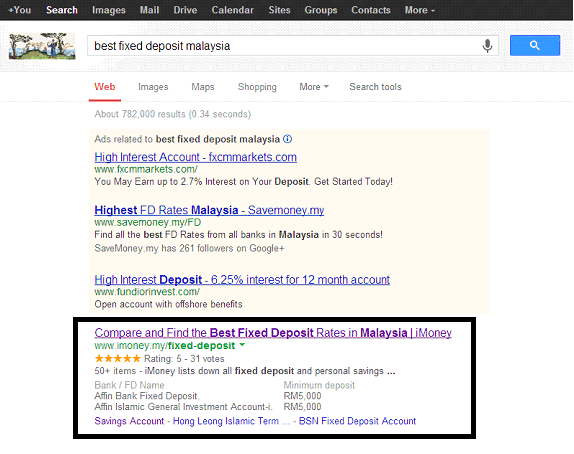Click the ads info circle icon
The height and width of the screenshot is (454, 574).
[288, 139]
